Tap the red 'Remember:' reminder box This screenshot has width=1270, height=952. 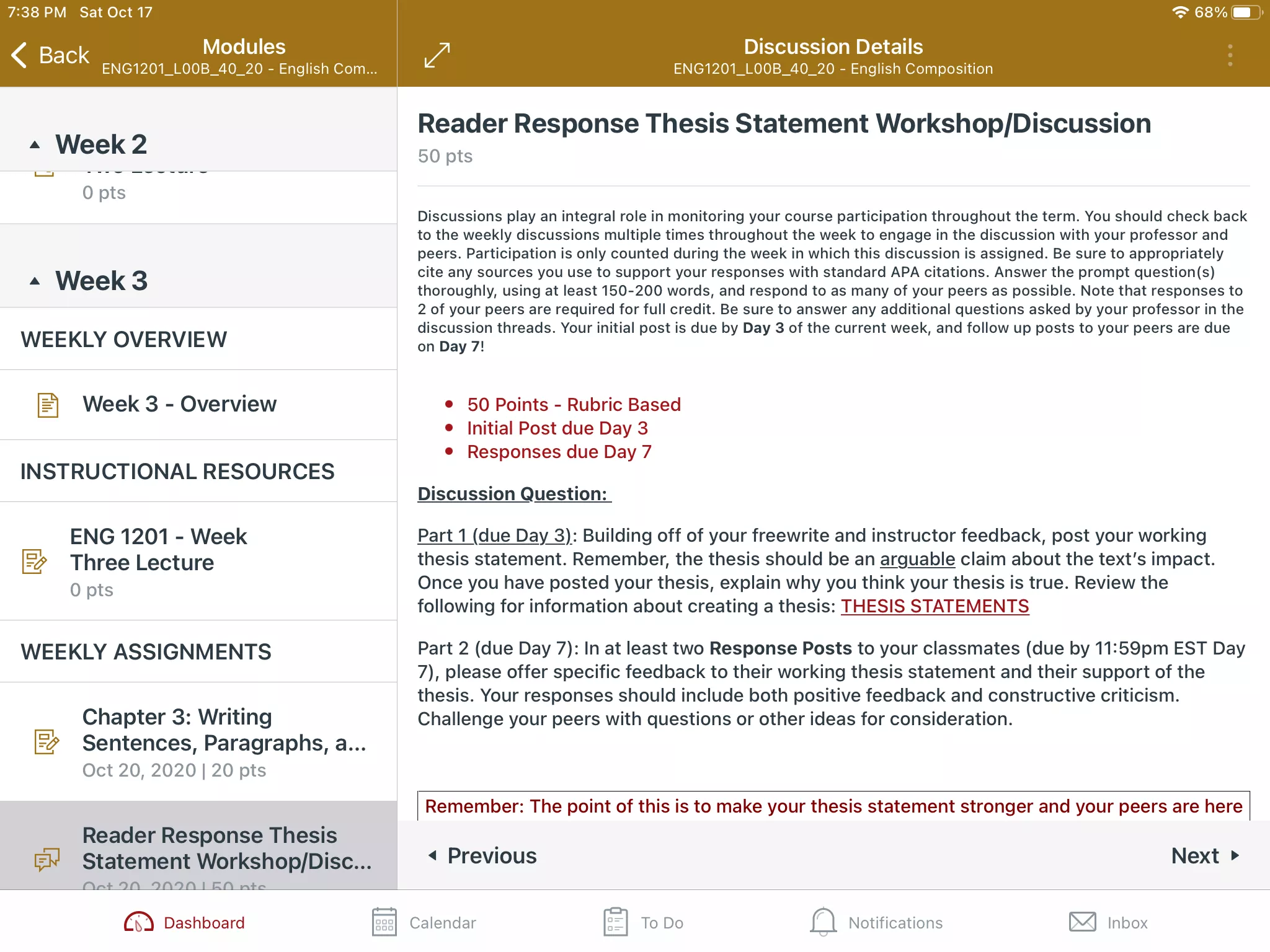[x=833, y=806]
